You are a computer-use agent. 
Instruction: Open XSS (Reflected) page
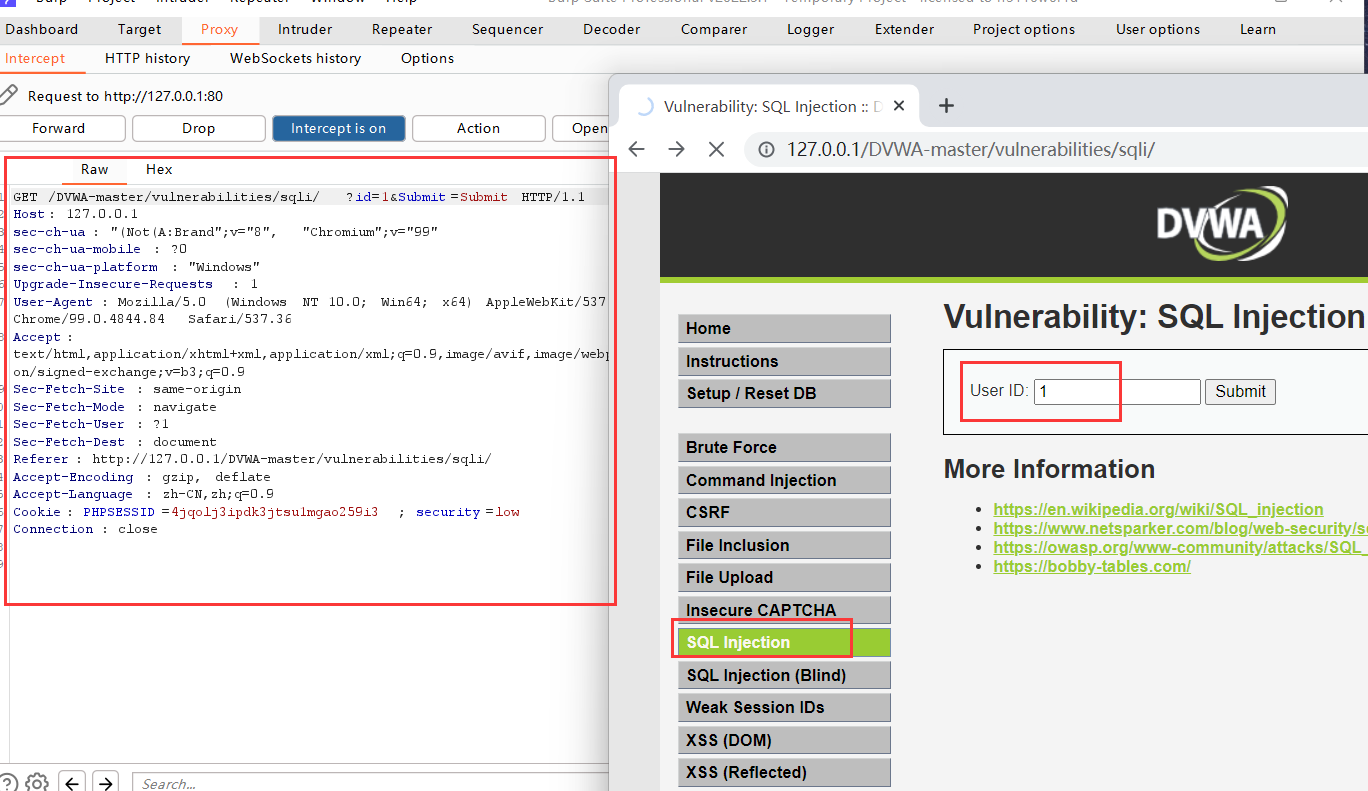coord(784,772)
